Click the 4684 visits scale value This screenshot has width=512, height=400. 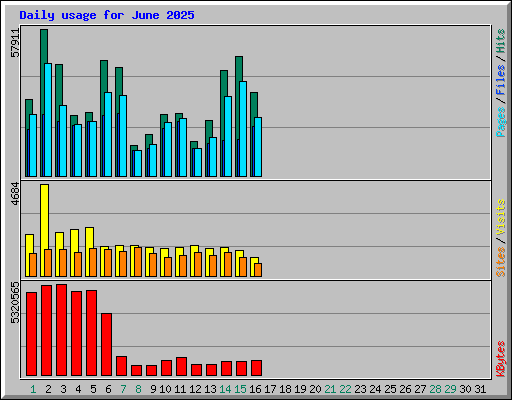click(x=15, y=194)
